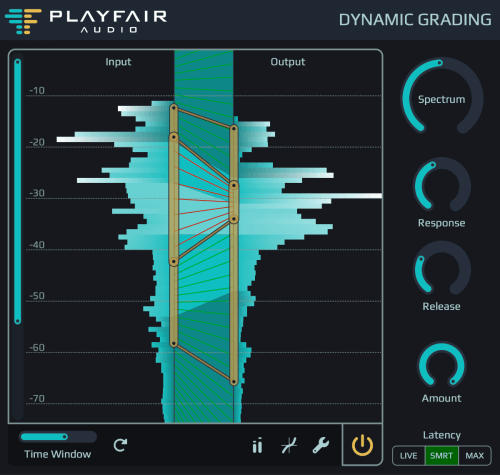
Task: Select LIVE latency mode
Action: (409, 456)
